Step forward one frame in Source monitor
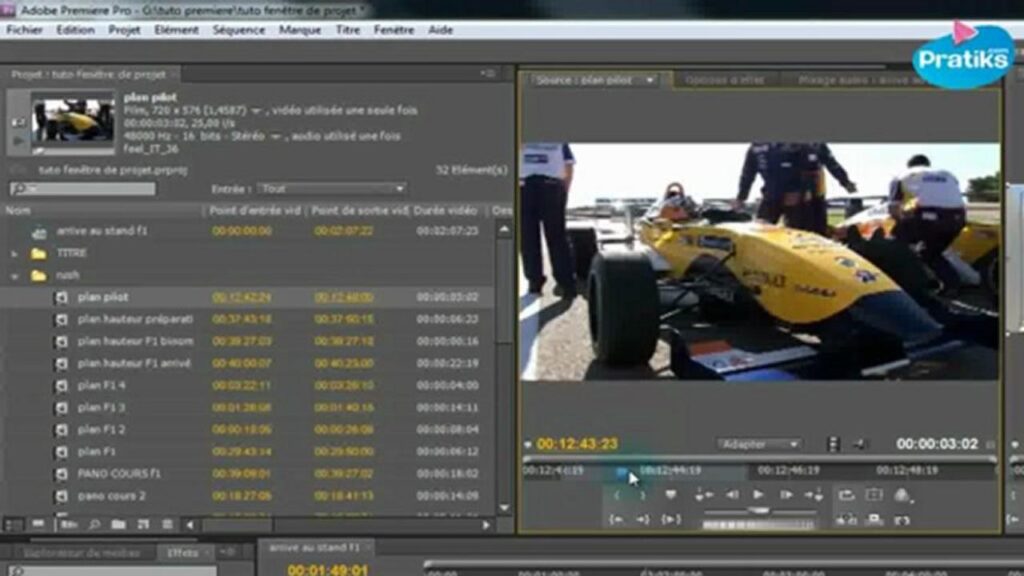 pos(786,495)
